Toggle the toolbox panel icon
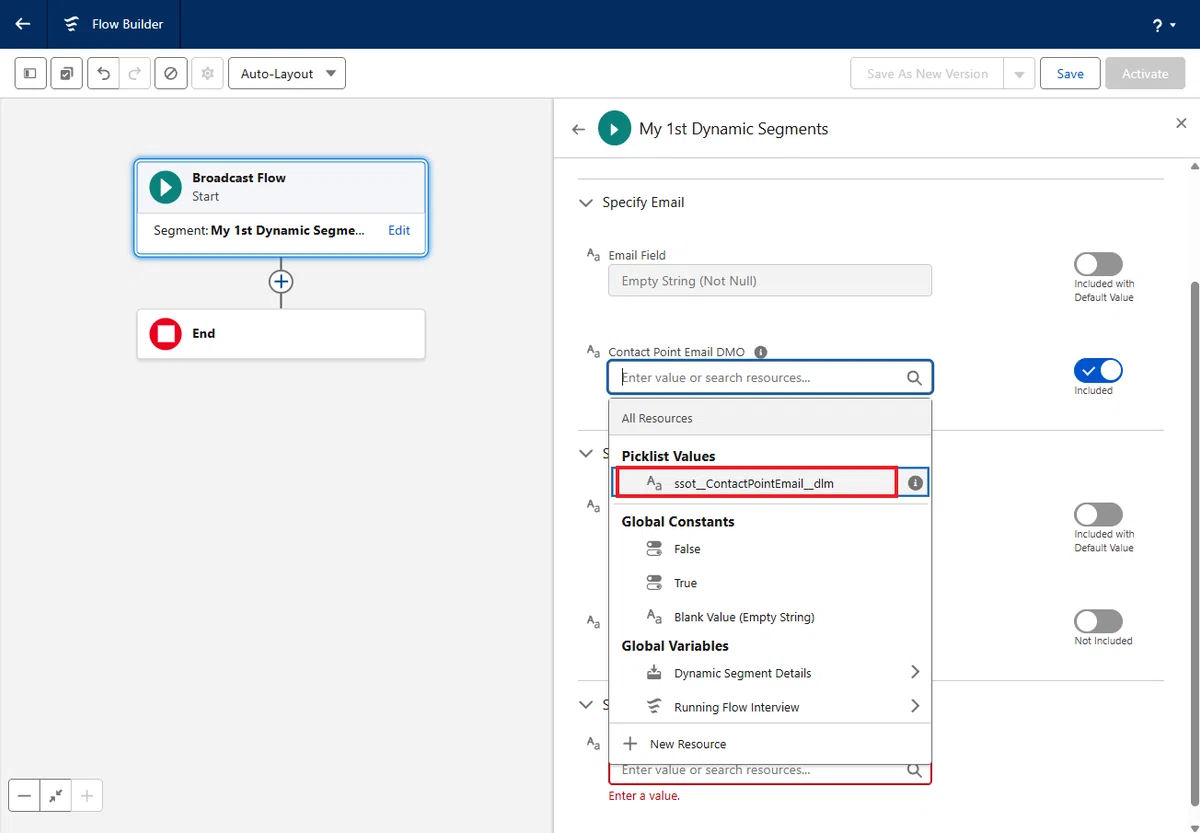The width and height of the screenshot is (1200, 833). click(31, 74)
